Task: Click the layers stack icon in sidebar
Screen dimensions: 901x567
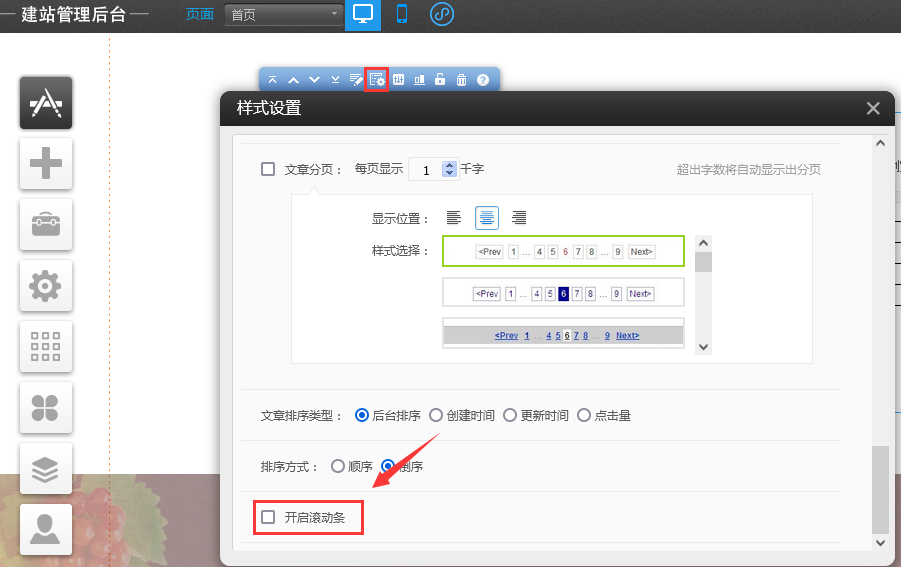Action: coord(46,468)
